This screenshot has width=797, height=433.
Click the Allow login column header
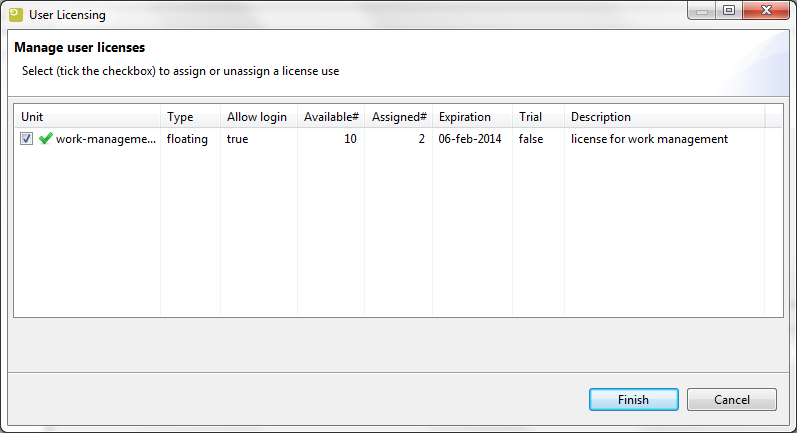pyautogui.click(x=257, y=117)
